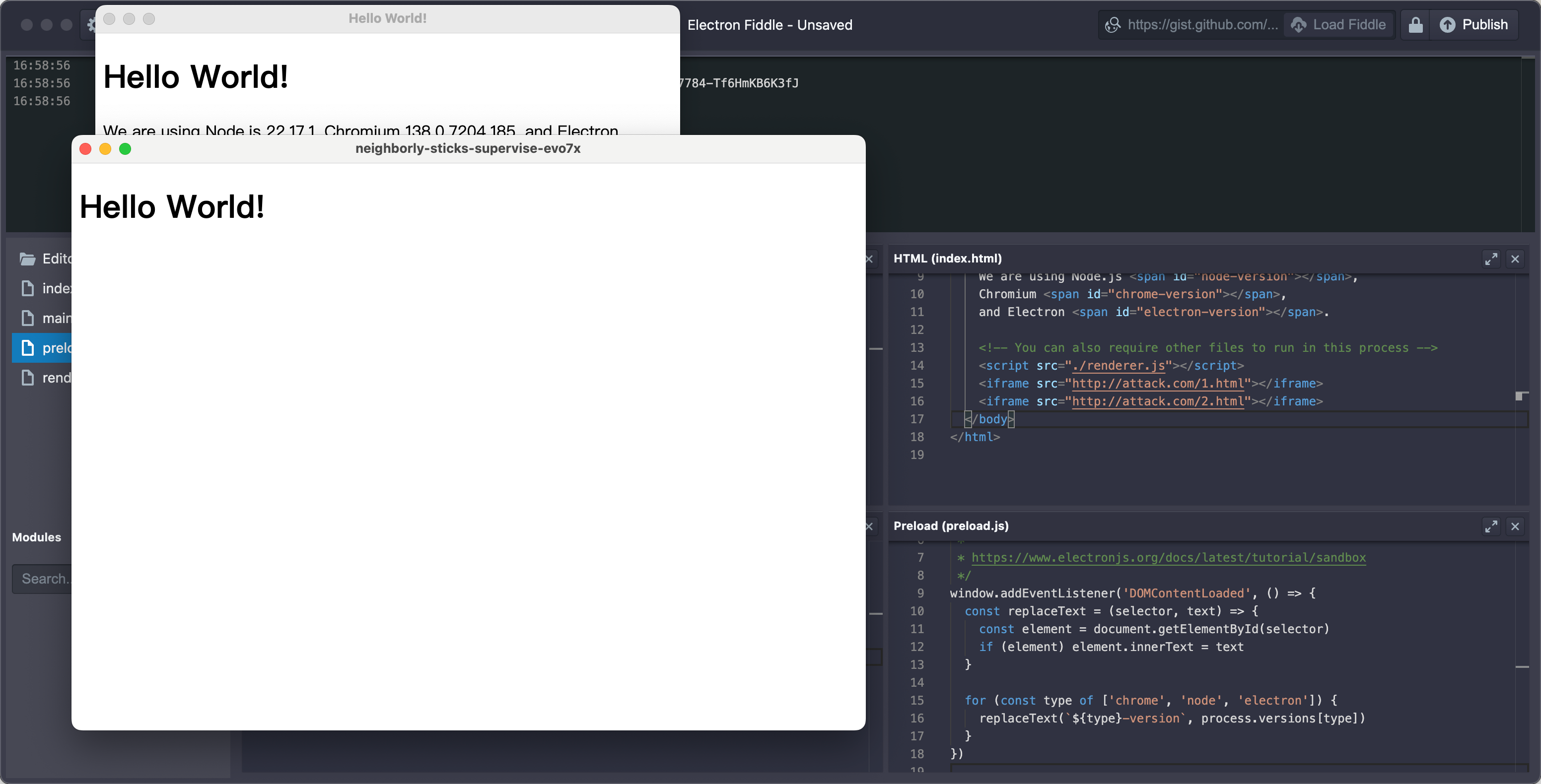Click 'DOMContentLoaded' string in preload.js
Screen dimensions: 1541x784
click(x=1187, y=593)
